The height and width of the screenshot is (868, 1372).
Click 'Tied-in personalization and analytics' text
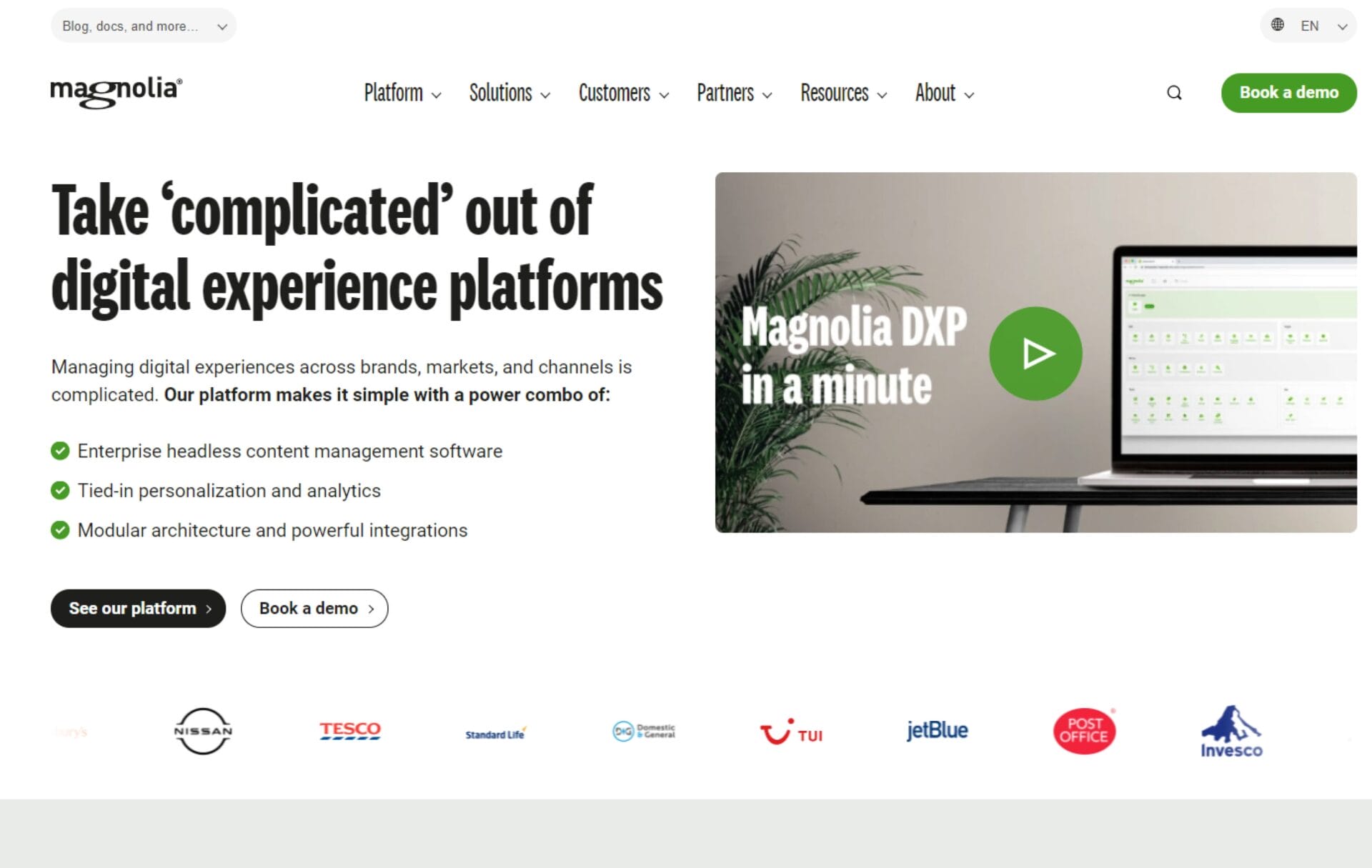[x=229, y=490]
